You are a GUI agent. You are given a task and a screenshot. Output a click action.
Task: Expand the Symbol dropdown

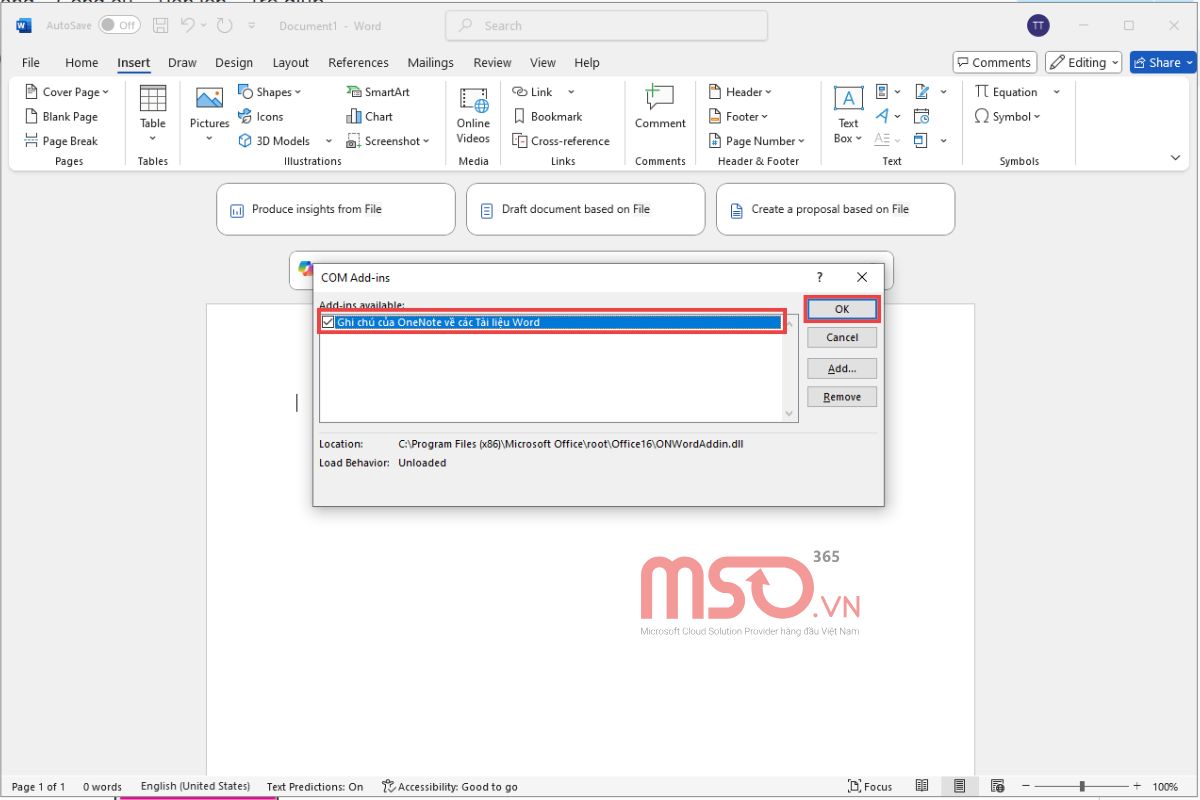(x=1037, y=116)
